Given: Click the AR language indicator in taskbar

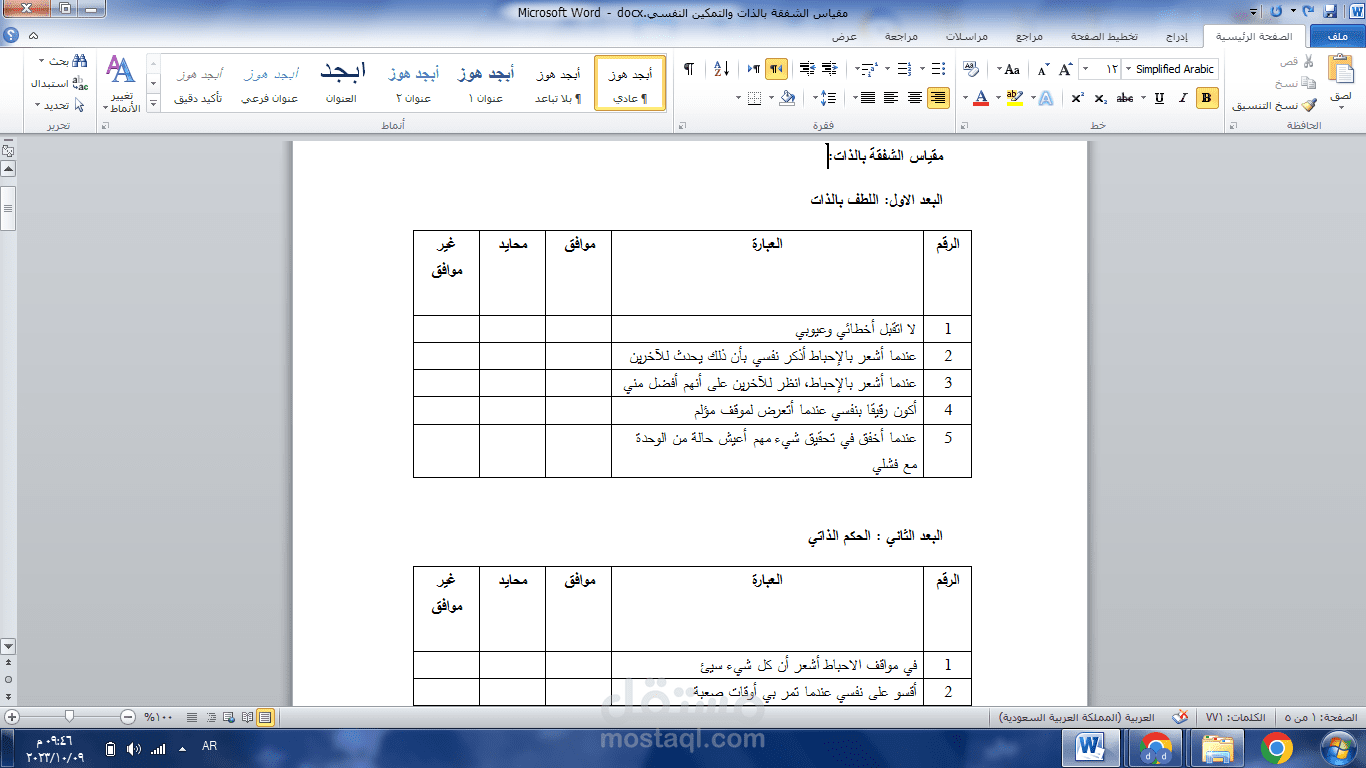Looking at the screenshot, I should [210, 748].
